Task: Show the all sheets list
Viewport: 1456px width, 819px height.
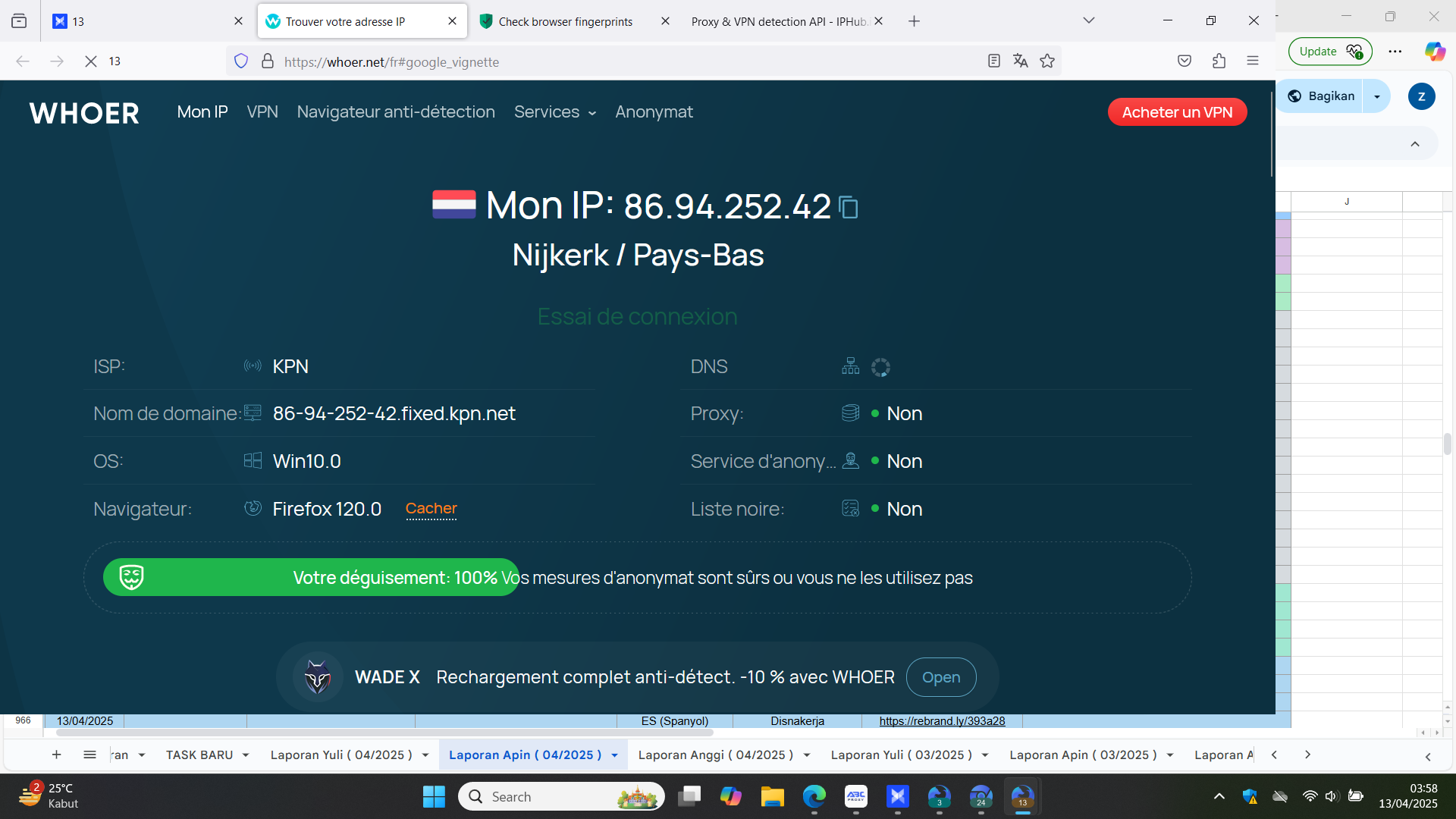Action: click(x=89, y=755)
